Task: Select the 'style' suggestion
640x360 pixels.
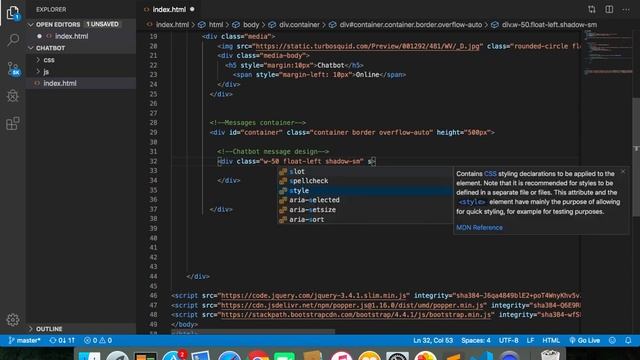Action: [365, 191]
